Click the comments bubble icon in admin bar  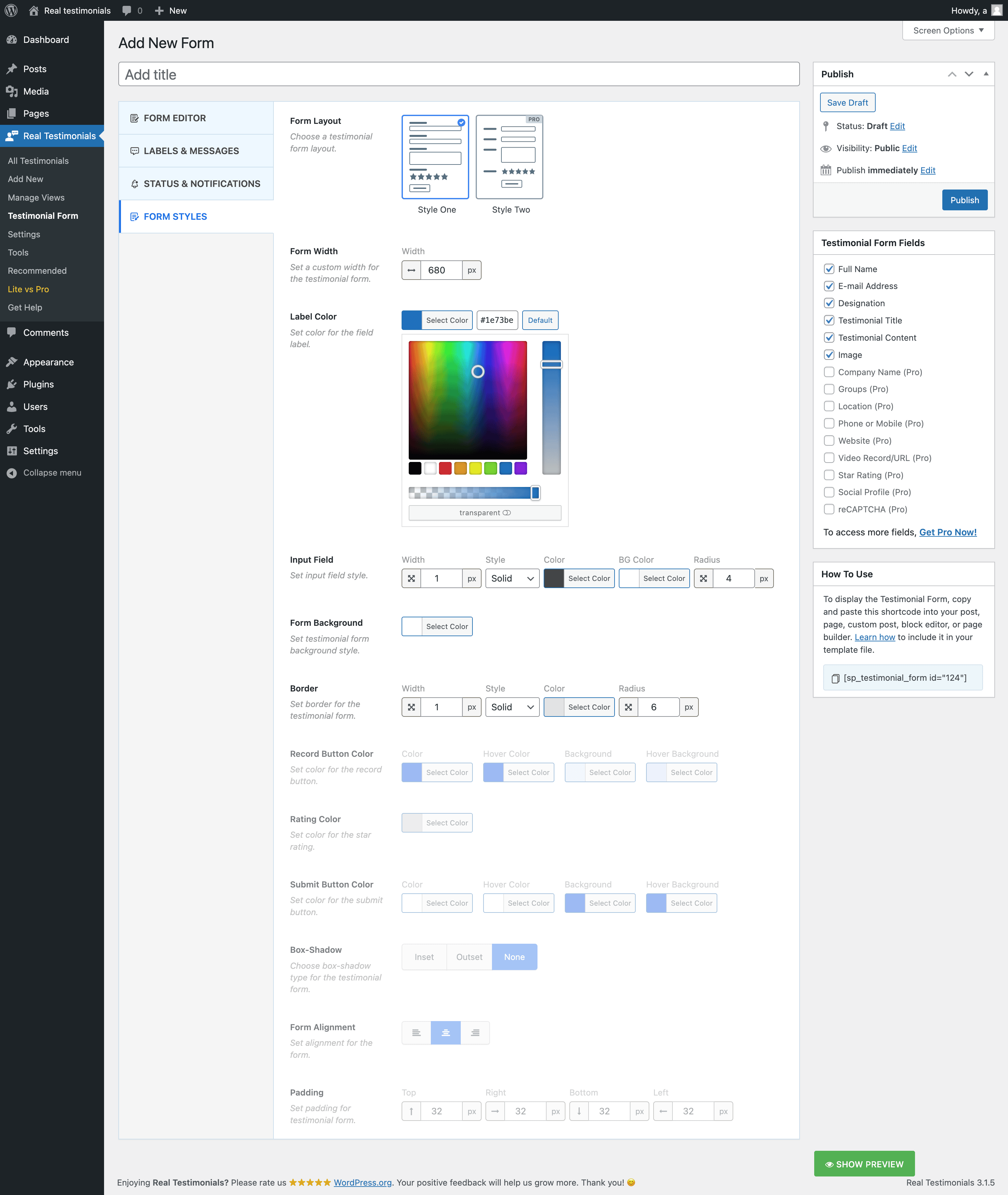[x=127, y=10]
